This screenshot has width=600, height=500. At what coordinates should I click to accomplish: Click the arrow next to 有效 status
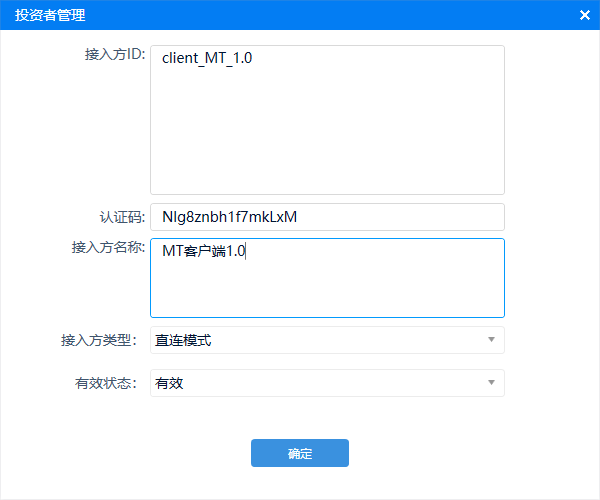pos(490,383)
